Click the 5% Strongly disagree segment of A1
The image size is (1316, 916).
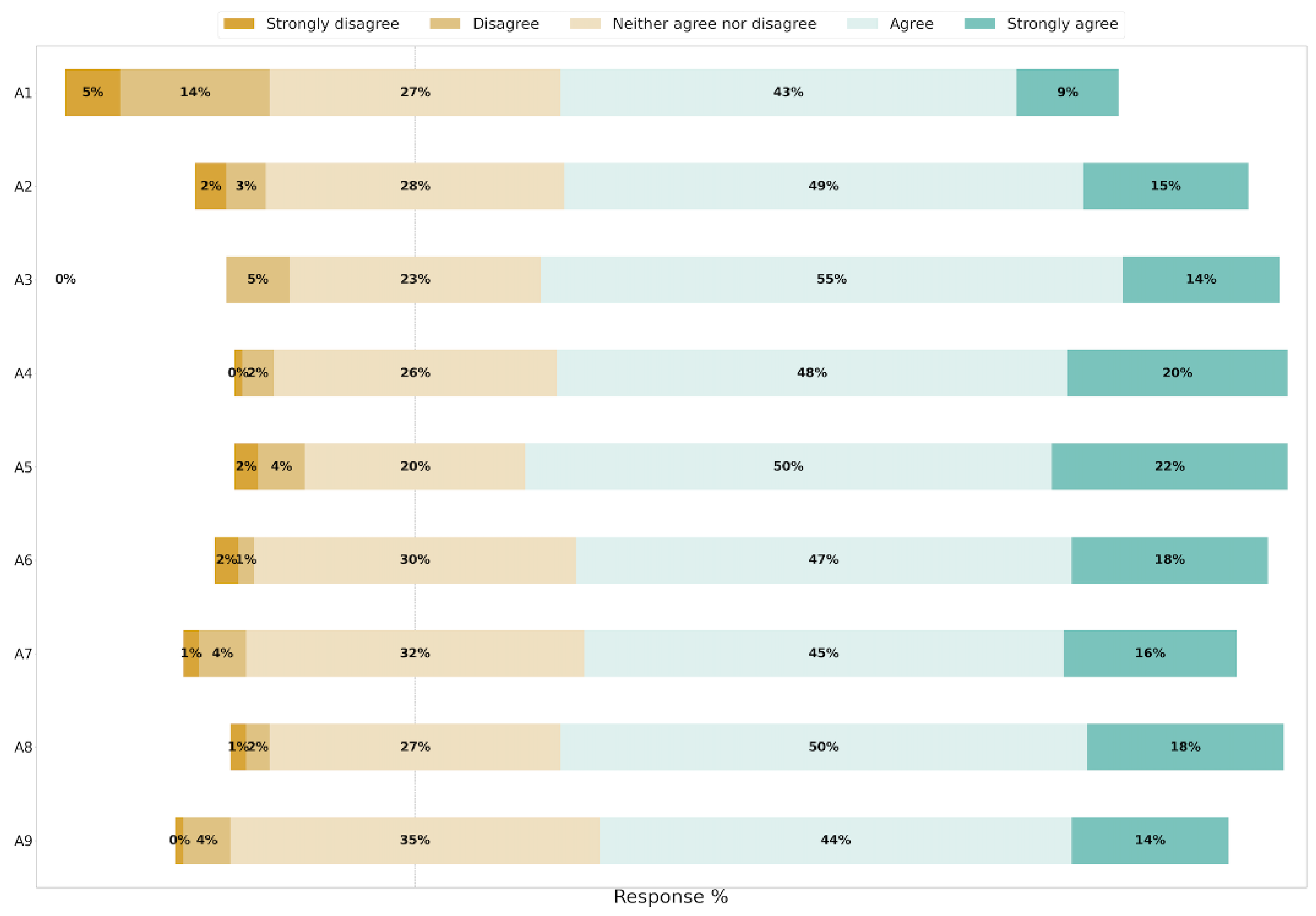click(93, 92)
